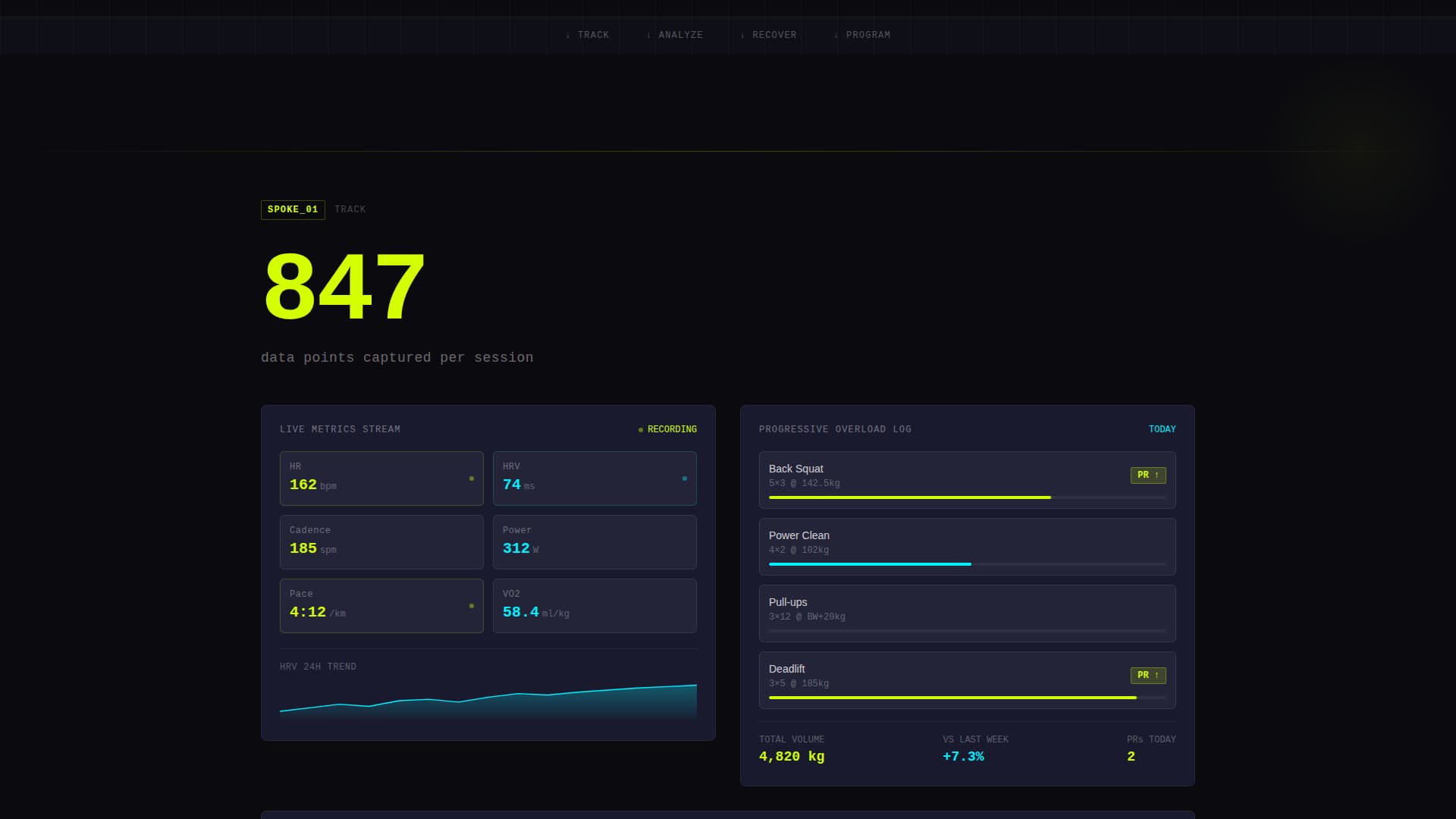The image size is (1456, 819).
Task: Select the Cadence 185 spm card
Action: (381, 542)
